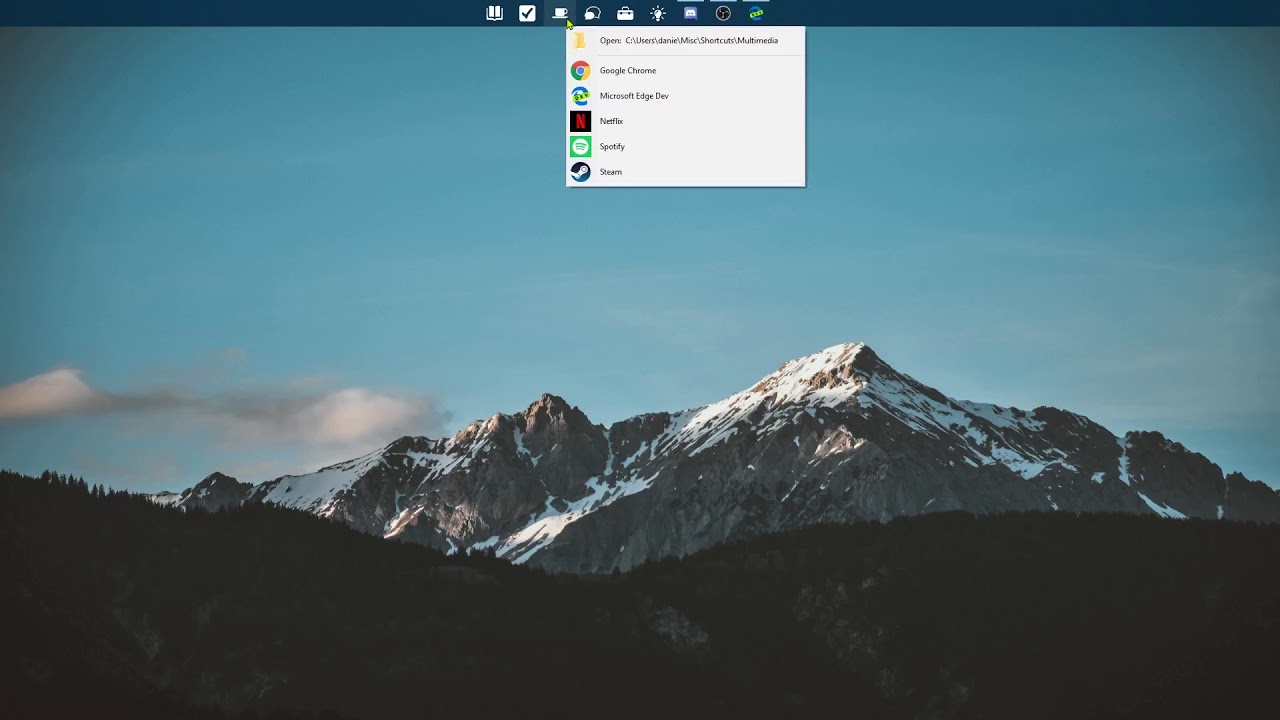This screenshot has height=720, width=1280.
Task: Click the checkmark tasks icon in top bar
Action: [527, 13]
